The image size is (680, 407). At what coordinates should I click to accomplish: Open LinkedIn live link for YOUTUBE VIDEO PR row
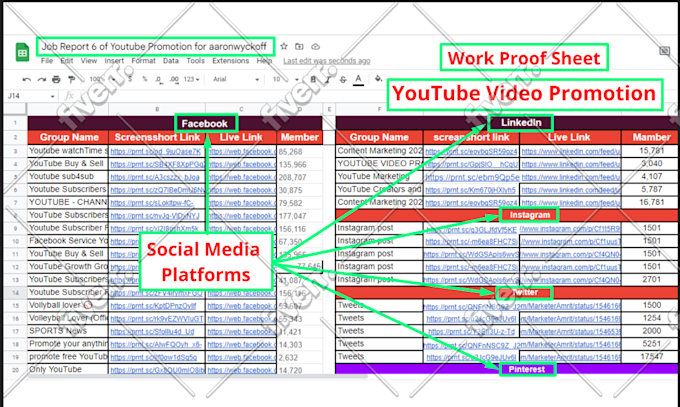pos(571,164)
